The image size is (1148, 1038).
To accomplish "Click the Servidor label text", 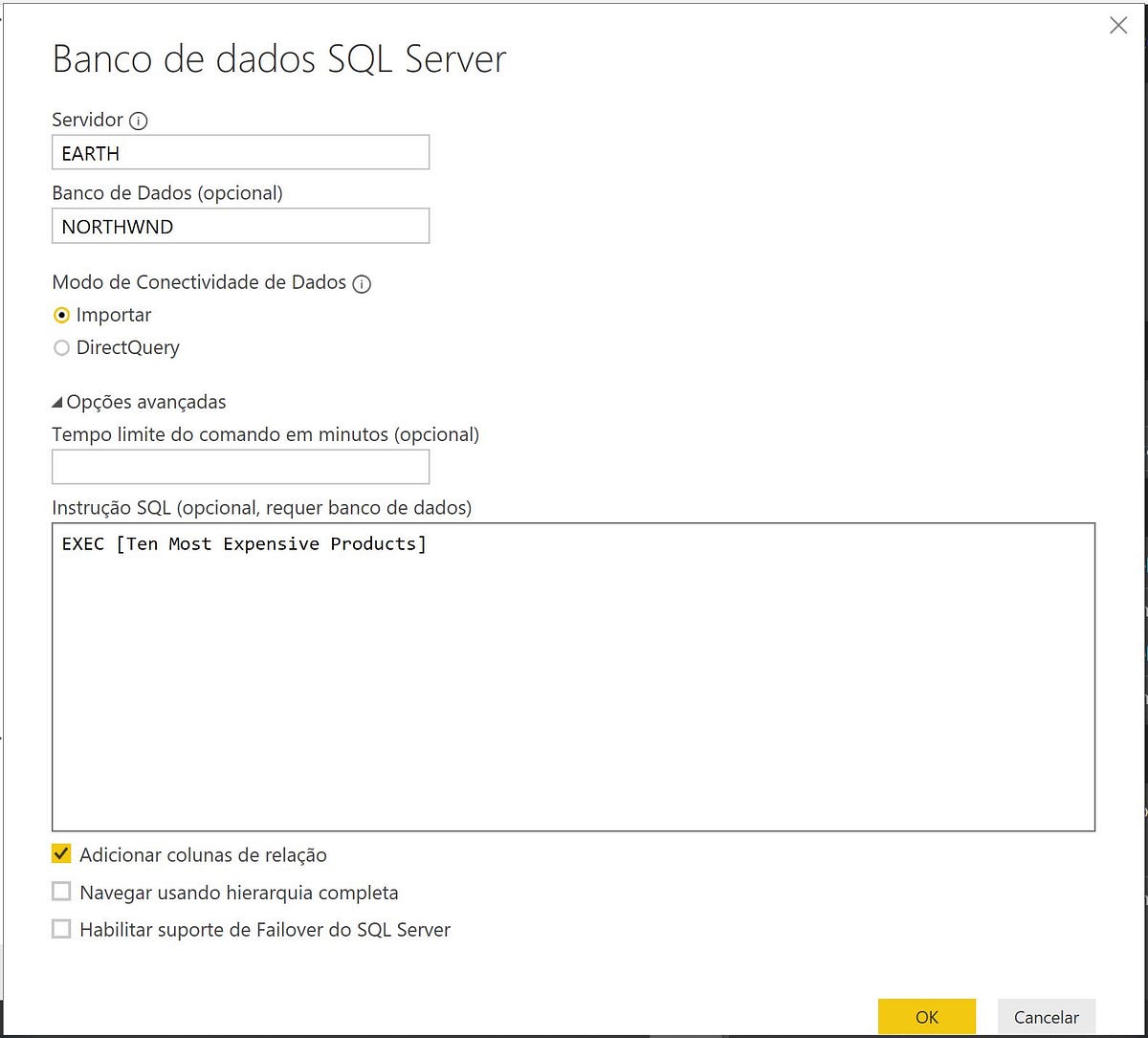I will pyautogui.click(x=86, y=121).
